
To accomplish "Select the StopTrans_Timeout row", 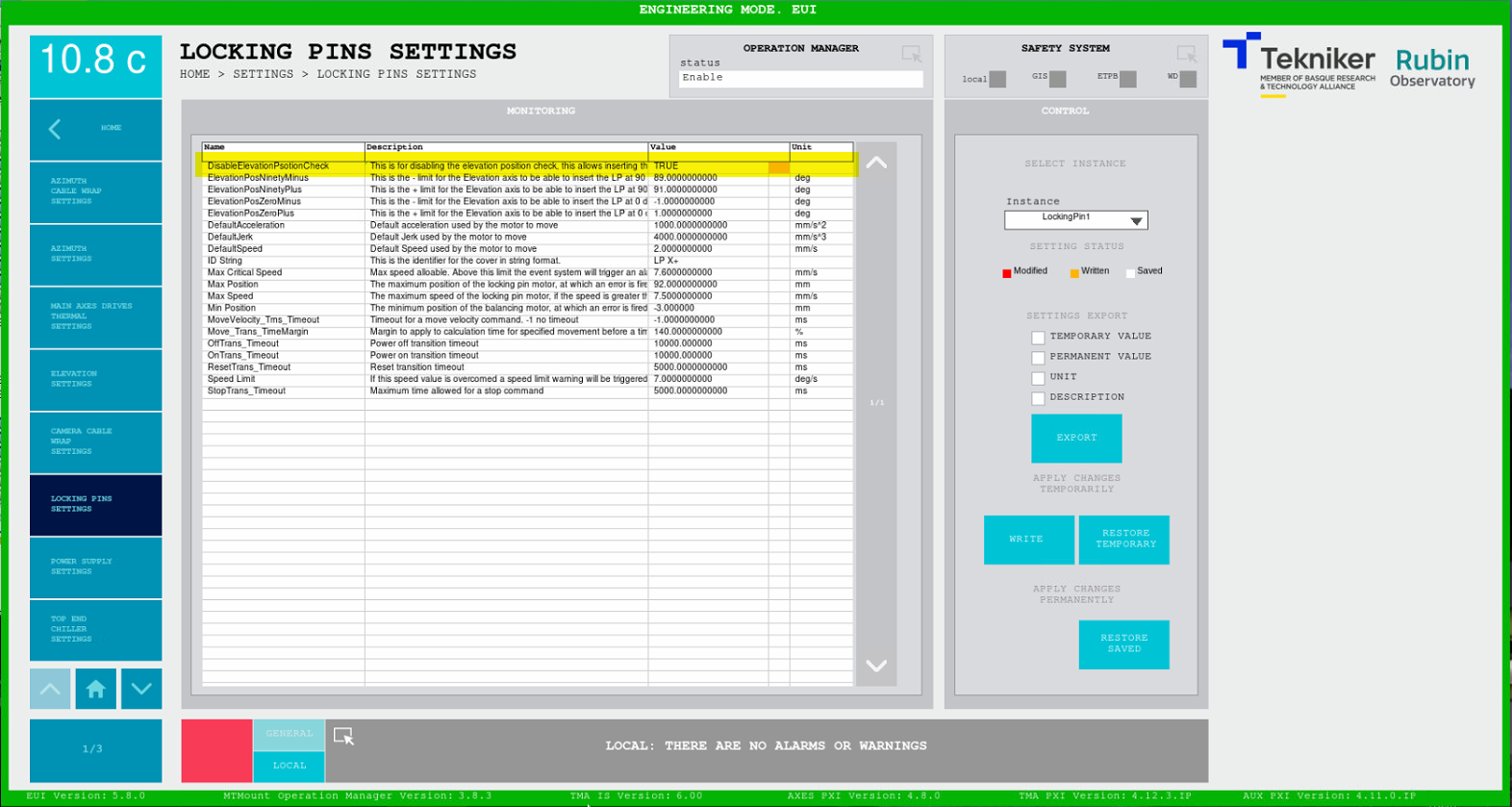I will click(x=527, y=391).
